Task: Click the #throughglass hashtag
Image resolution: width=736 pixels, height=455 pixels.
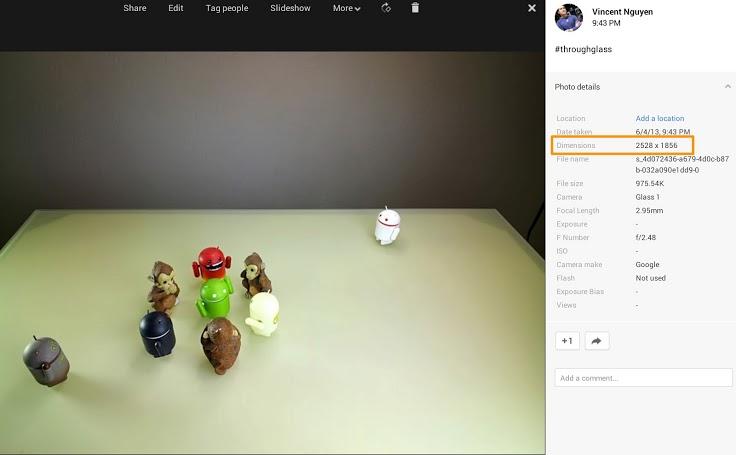Action: [583, 48]
